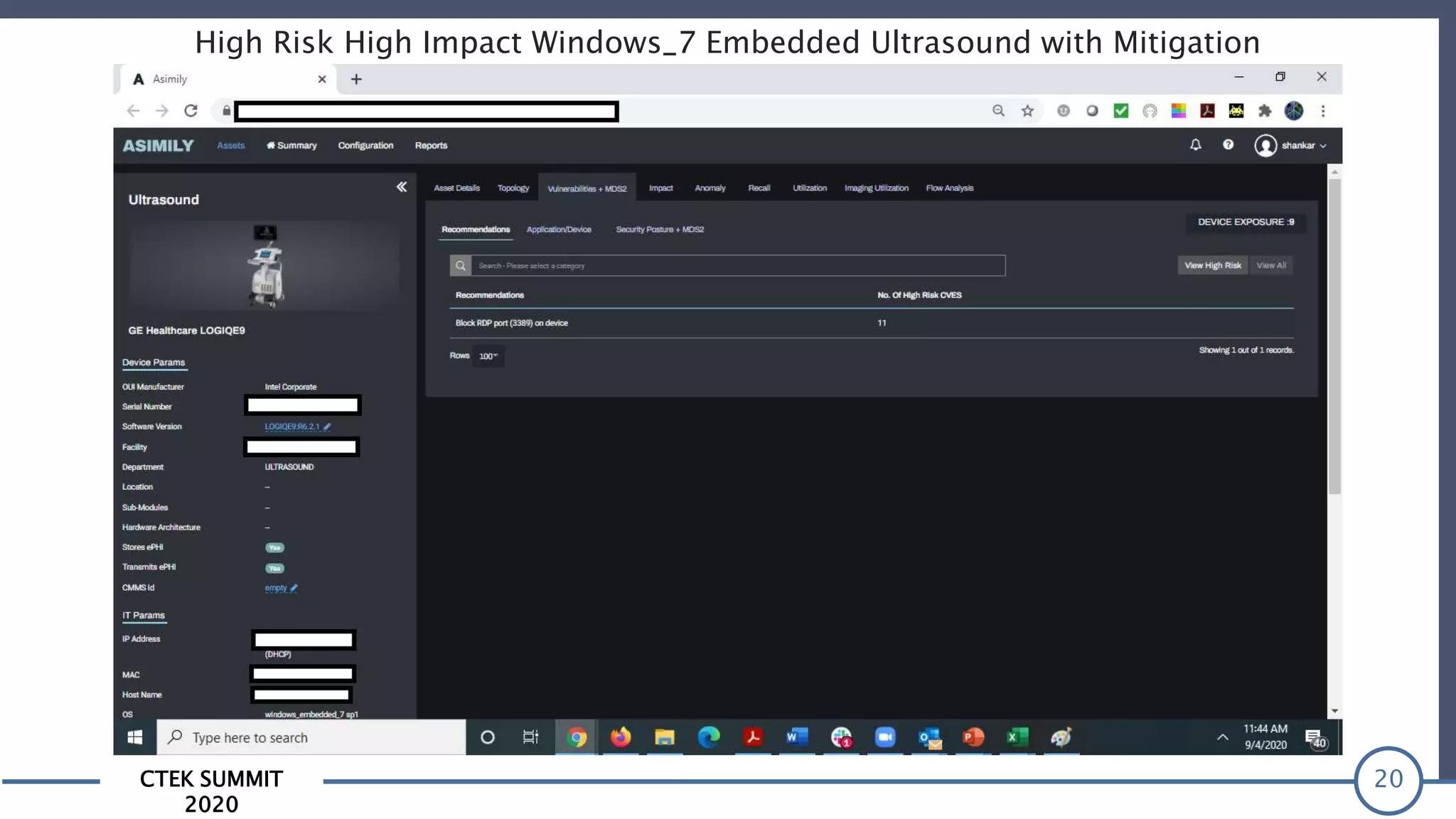
Task: Click the Adobe Acrobat extension icon in toolbar
Action: coord(1207,111)
